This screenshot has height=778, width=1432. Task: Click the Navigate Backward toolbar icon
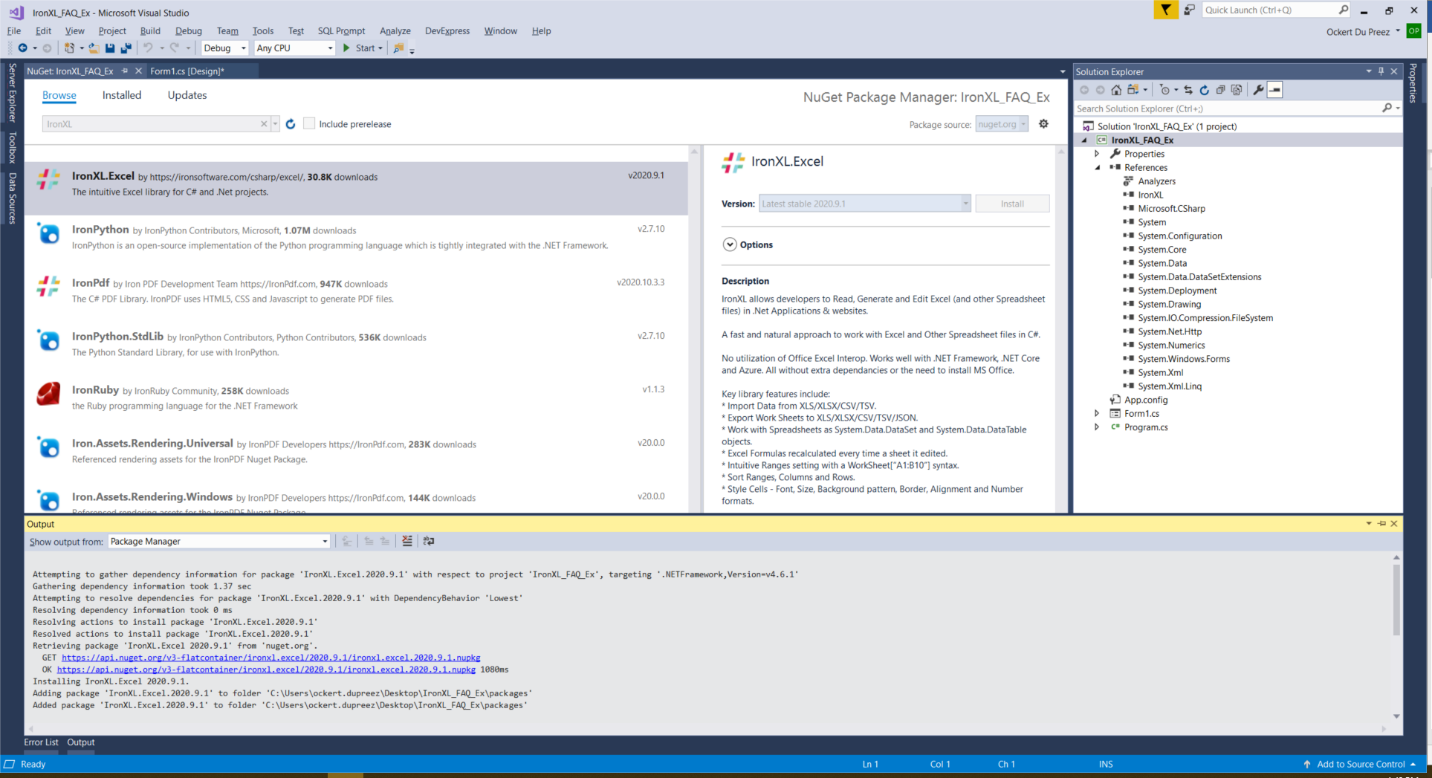coord(22,48)
